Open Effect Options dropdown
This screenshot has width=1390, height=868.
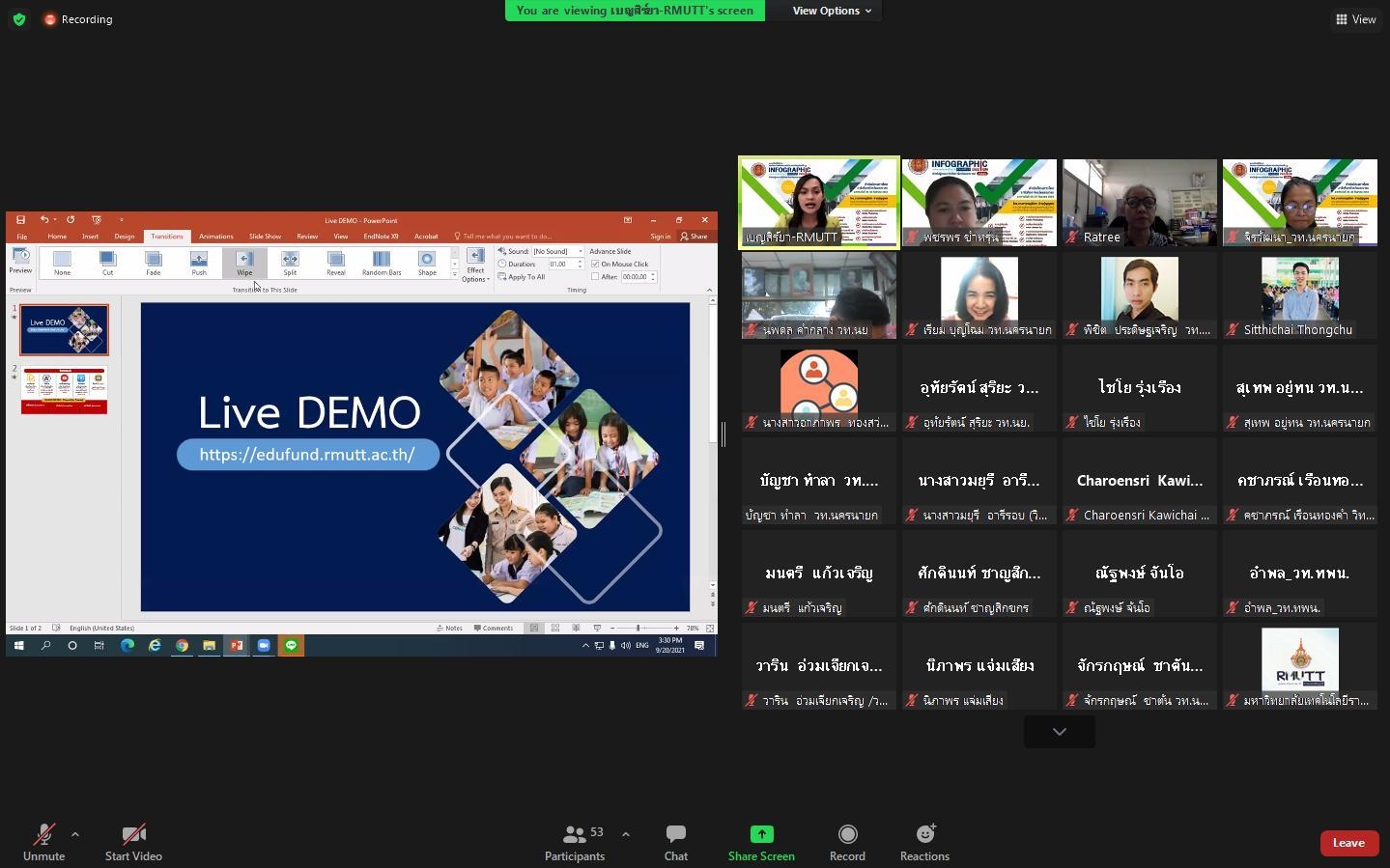475,266
